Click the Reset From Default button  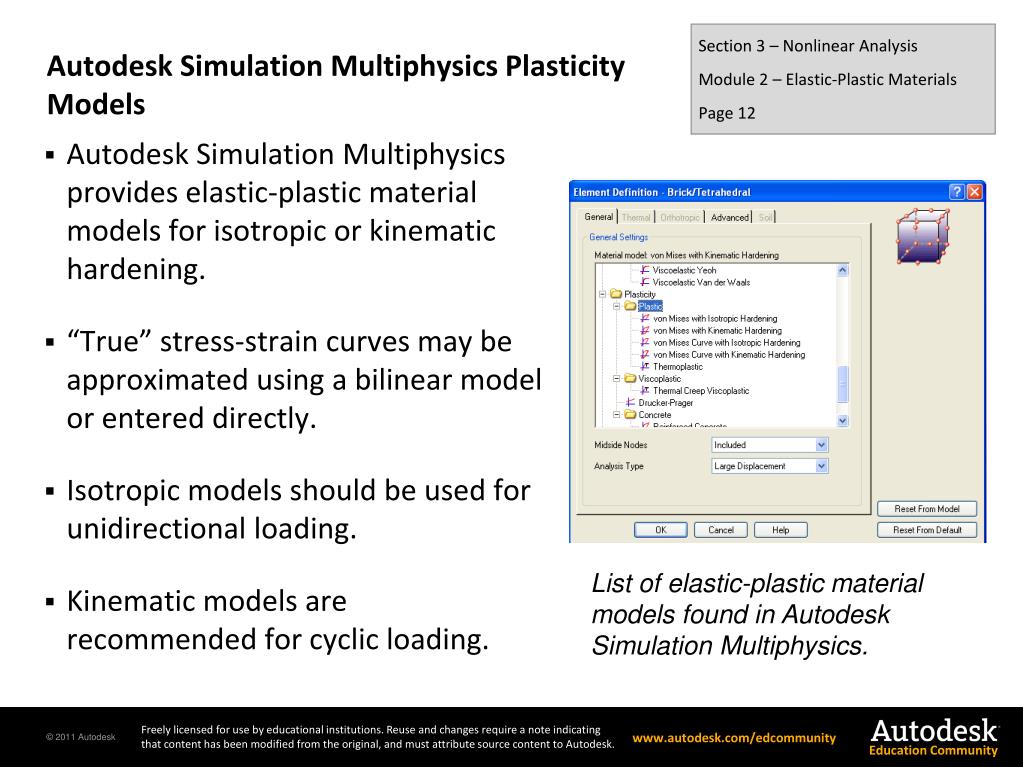[x=927, y=530]
